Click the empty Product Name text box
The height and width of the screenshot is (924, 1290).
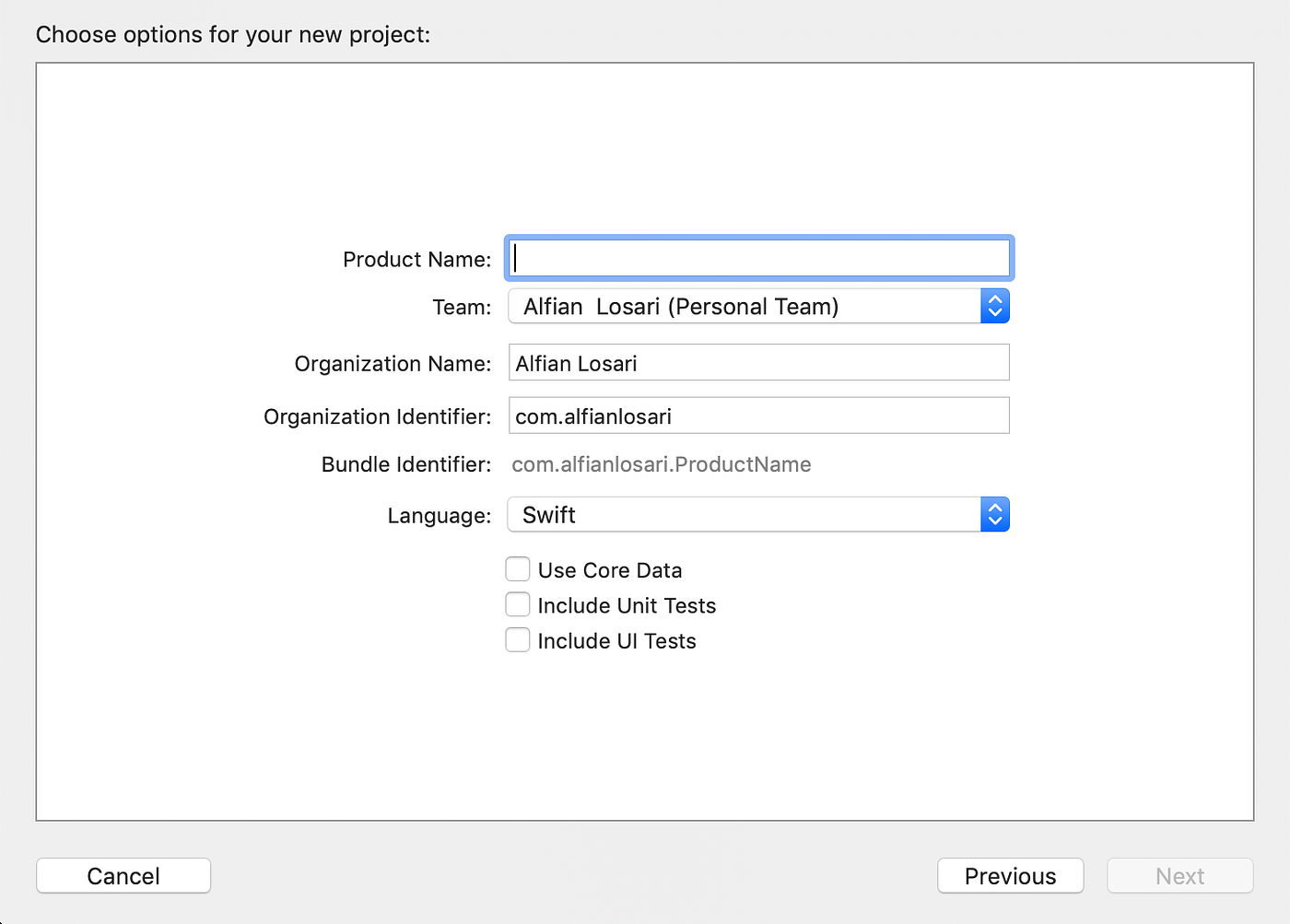pos(757,258)
